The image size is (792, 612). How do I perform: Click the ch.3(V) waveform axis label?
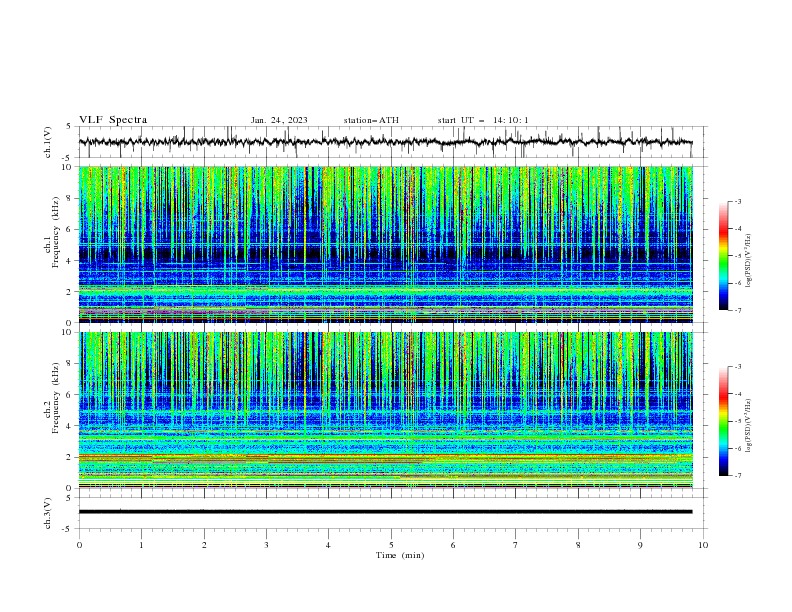click(48, 513)
